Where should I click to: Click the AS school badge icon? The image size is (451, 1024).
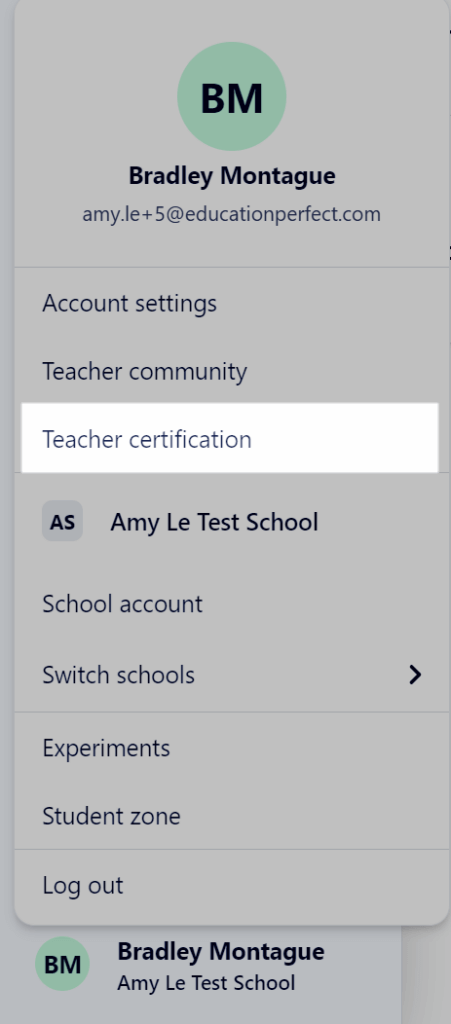[63, 521]
